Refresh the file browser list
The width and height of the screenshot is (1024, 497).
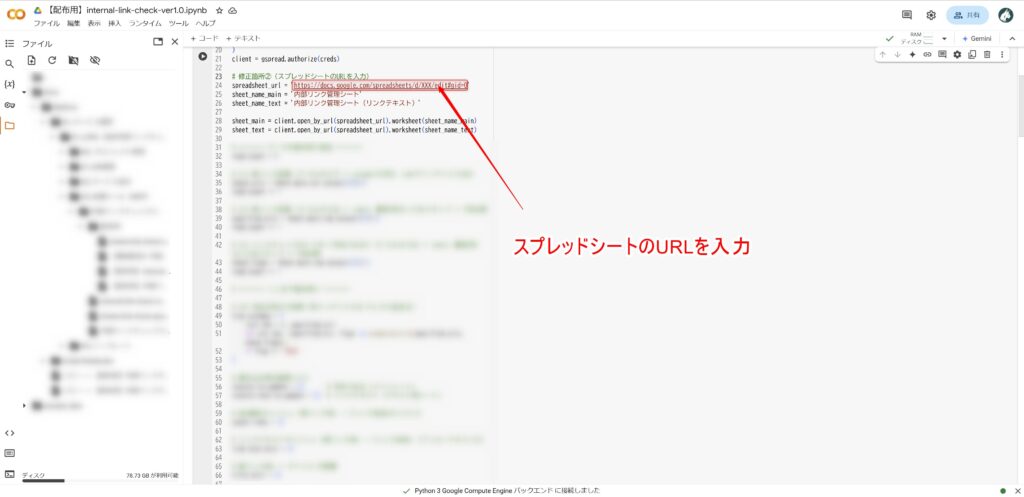(x=52, y=61)
